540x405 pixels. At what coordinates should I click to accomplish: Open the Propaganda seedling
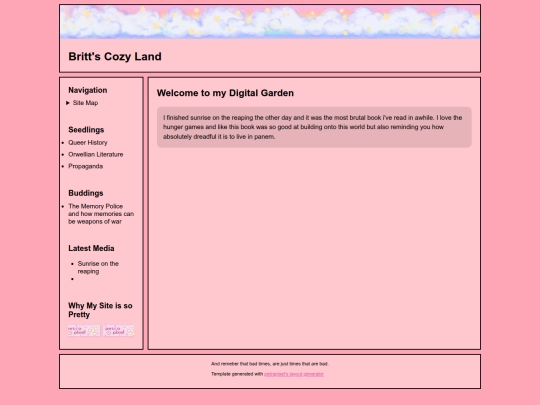click(86, 166)
